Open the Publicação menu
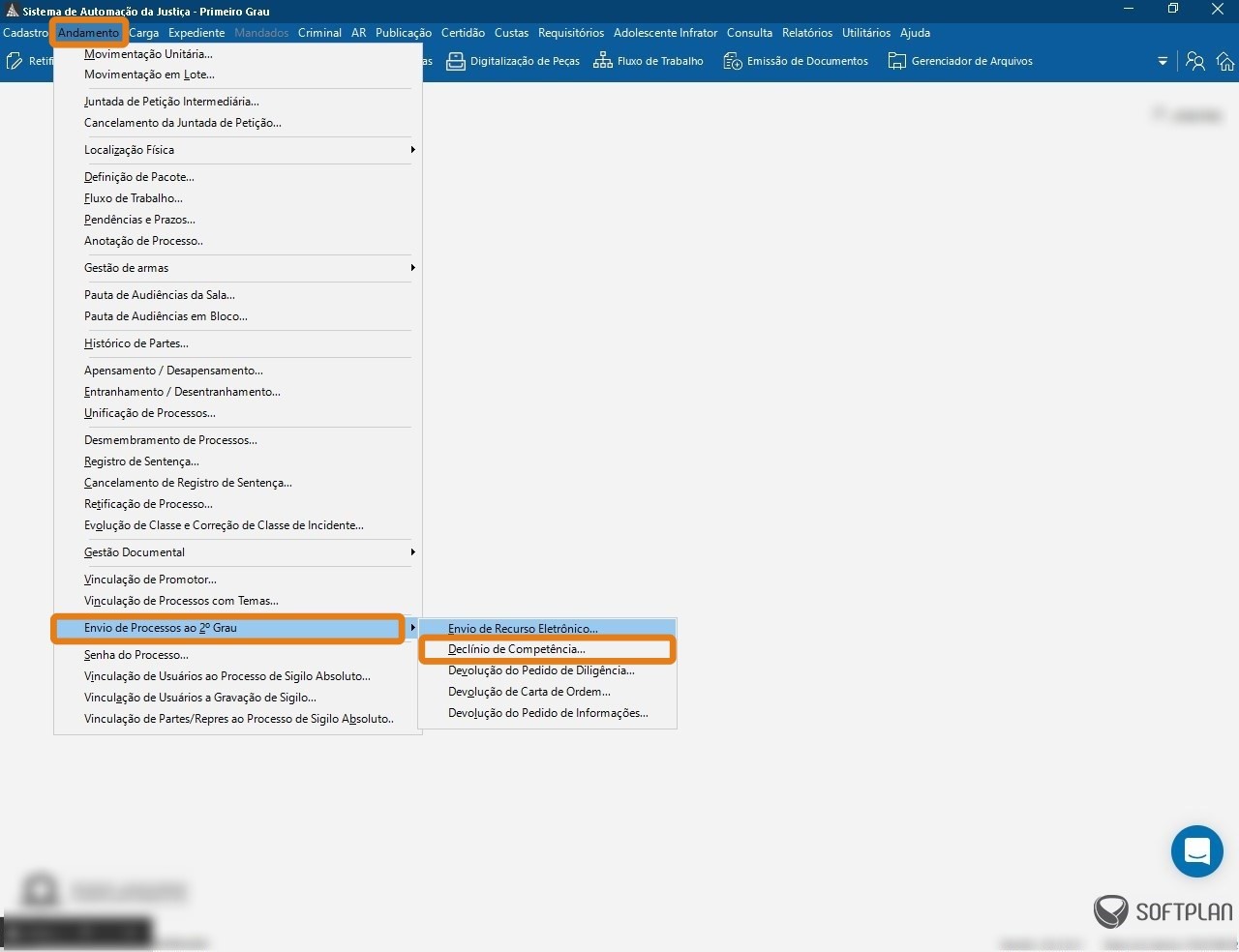 (x=404, y=33)
